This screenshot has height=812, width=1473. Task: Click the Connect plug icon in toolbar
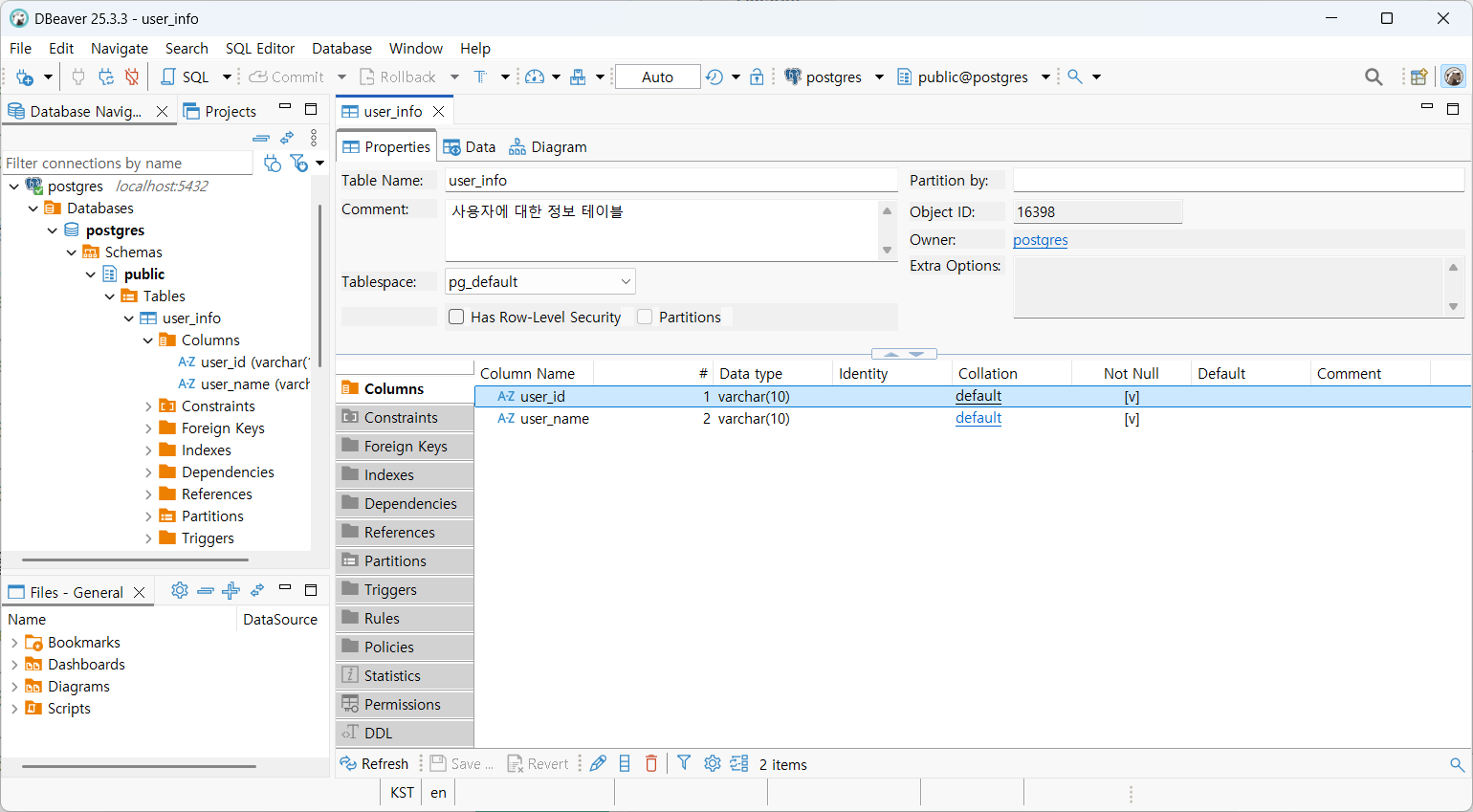pyautogui.click(x=78, y=77)
